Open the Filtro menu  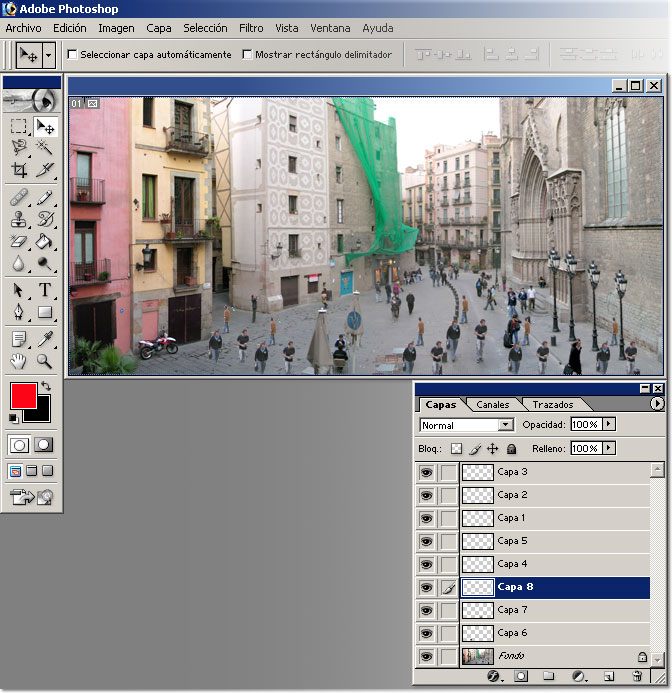[251, 28]
